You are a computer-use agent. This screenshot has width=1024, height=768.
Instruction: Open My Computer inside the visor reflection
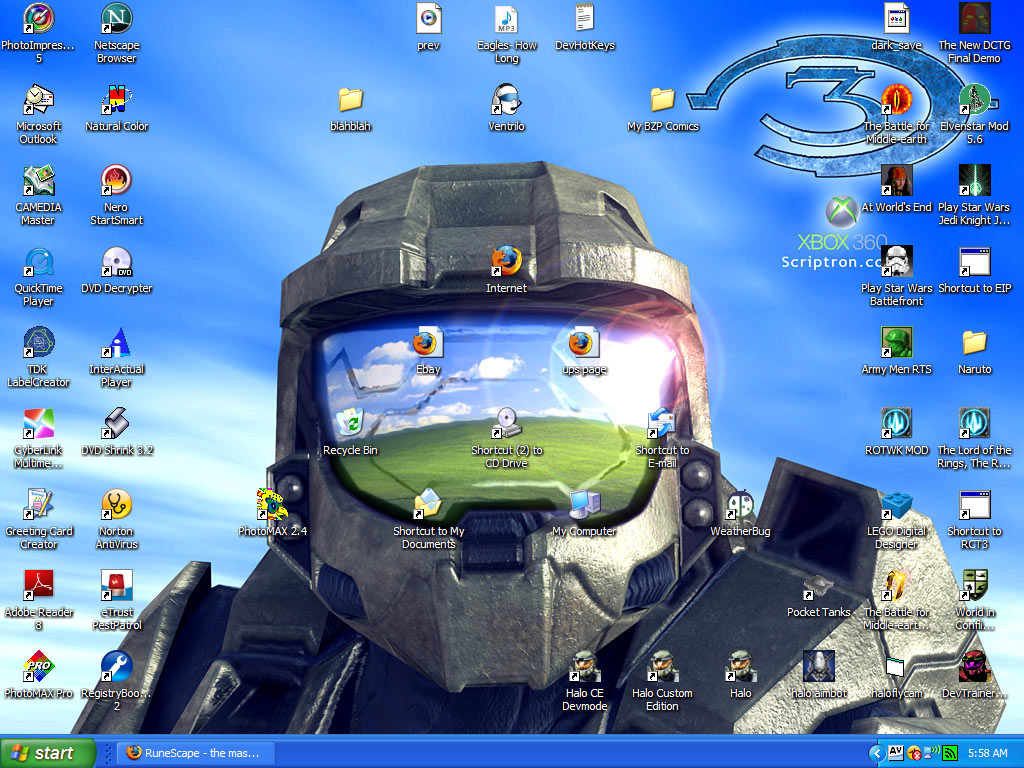pos(585,506)
